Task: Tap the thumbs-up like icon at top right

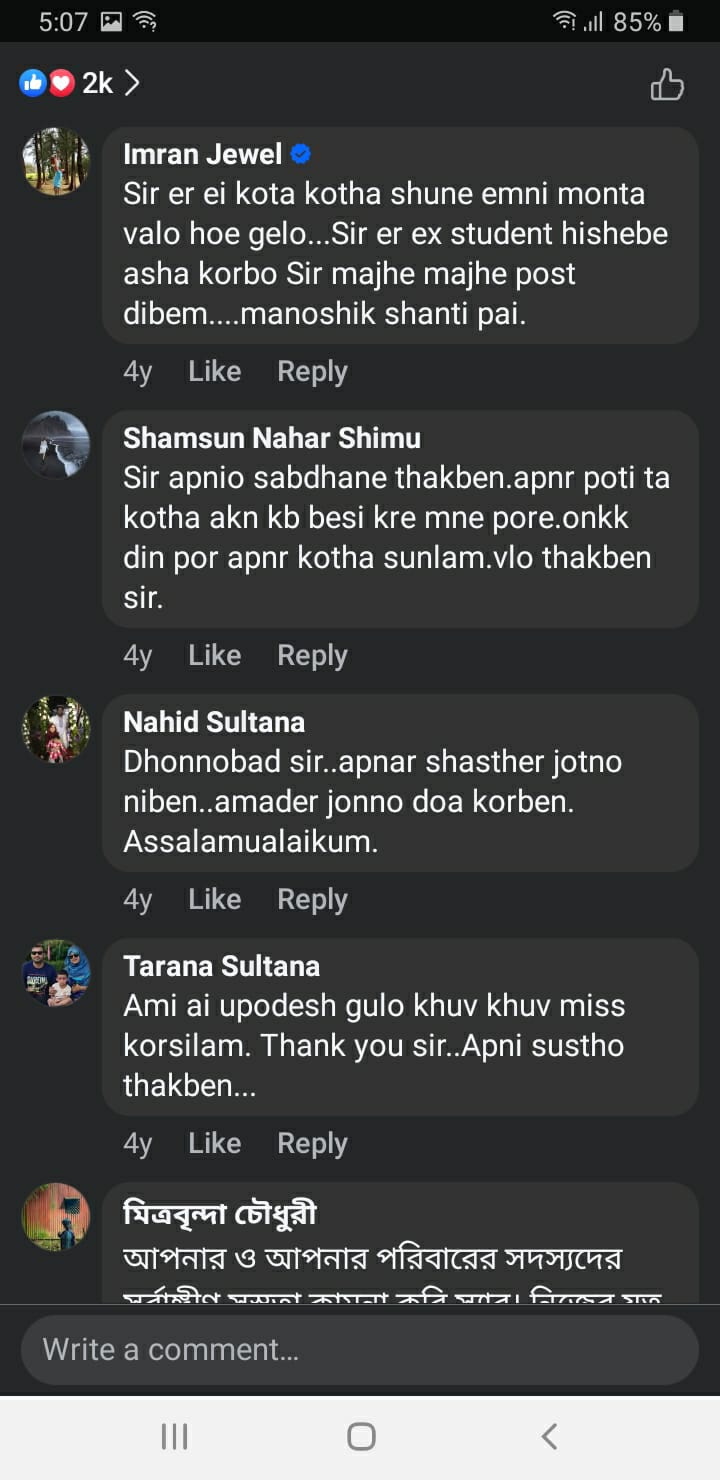Action: pos(667,85)
